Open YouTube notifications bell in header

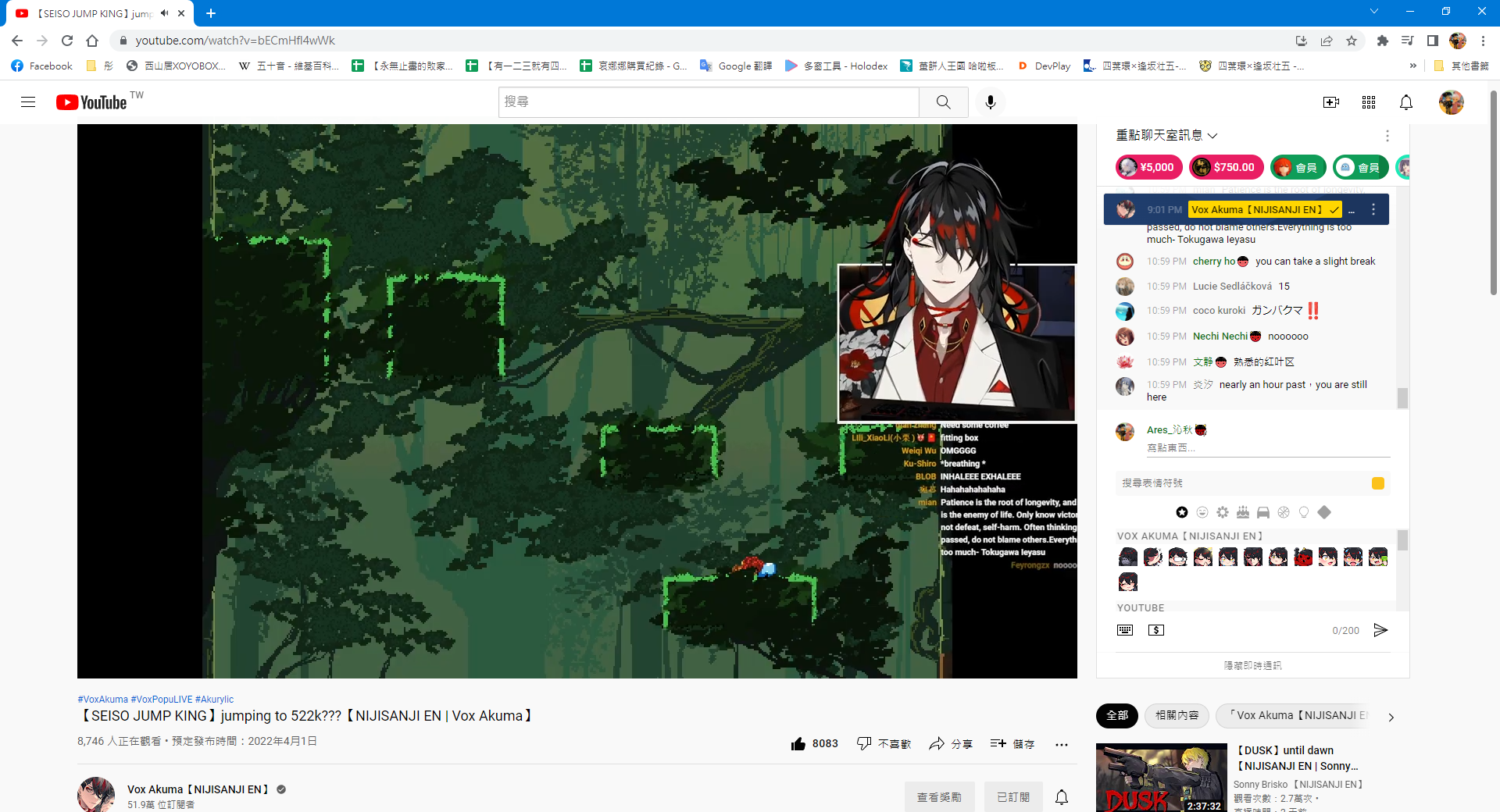(1406, 102)
